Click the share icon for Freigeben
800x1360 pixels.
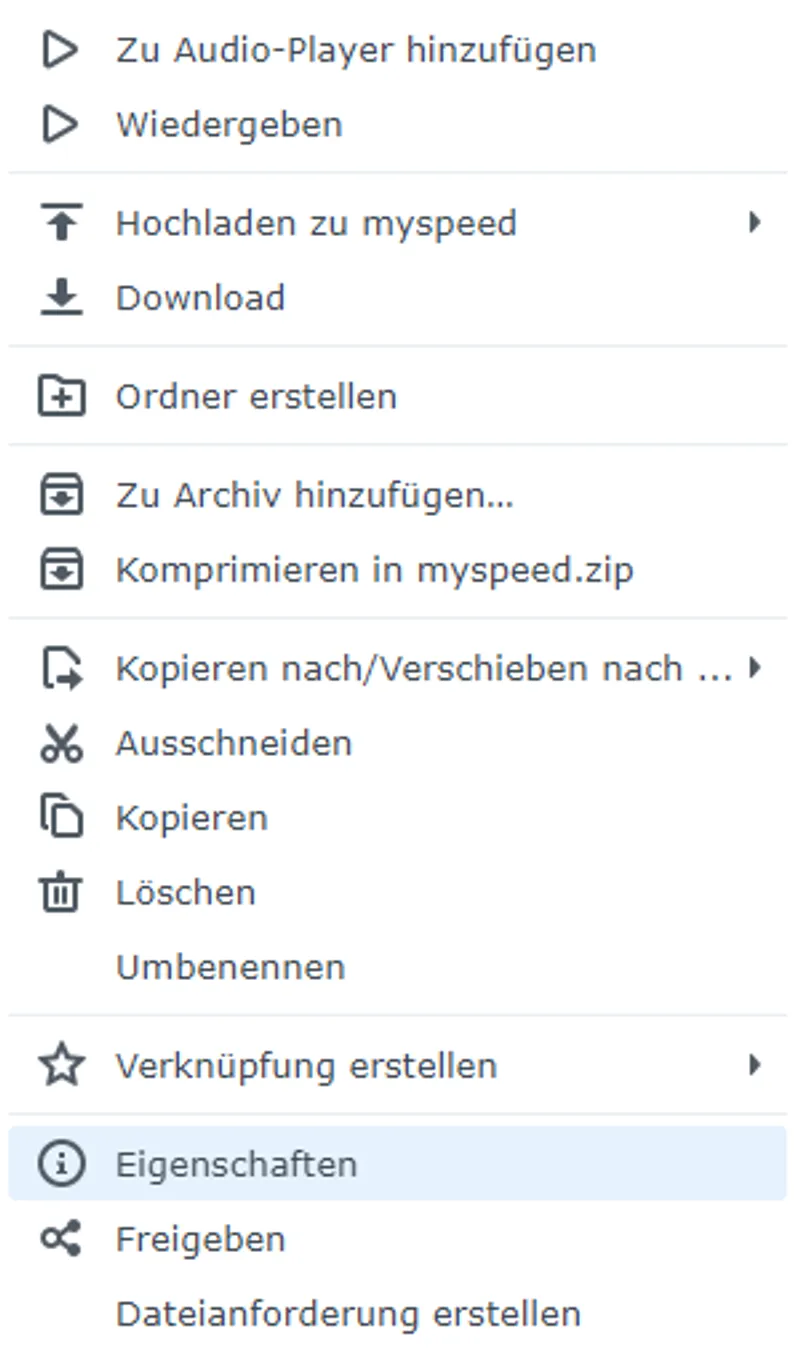60,1238
